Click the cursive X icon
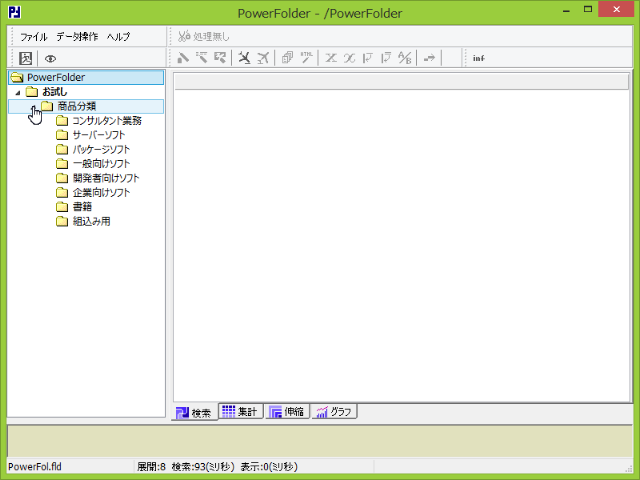The image size is (640, 480). [x=349, y=58]
